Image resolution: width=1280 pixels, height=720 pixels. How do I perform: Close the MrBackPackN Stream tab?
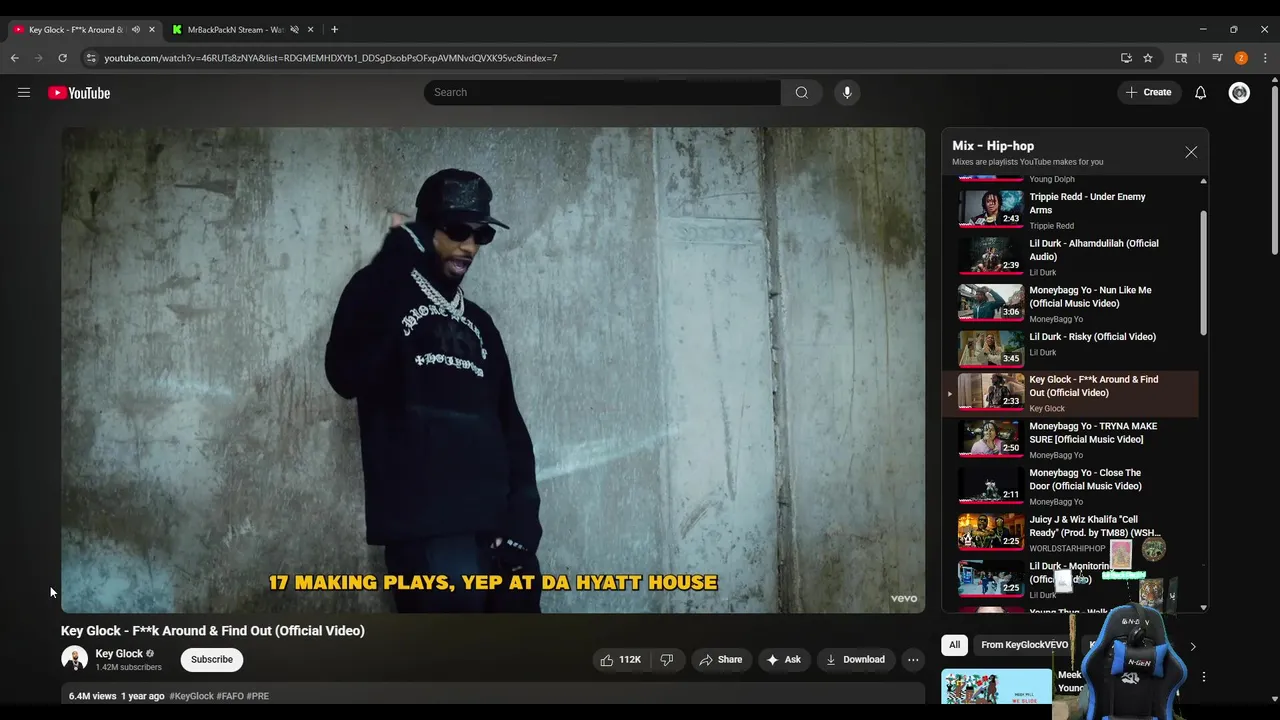pos(311,29)
